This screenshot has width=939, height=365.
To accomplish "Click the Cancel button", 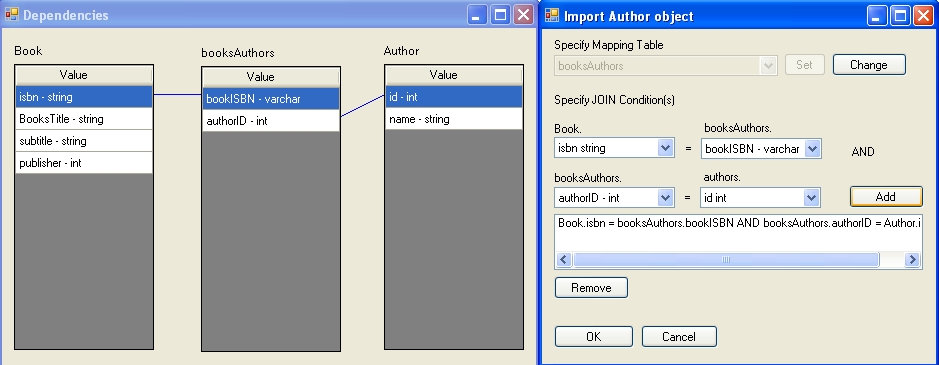I will click(x=679, y=337).
